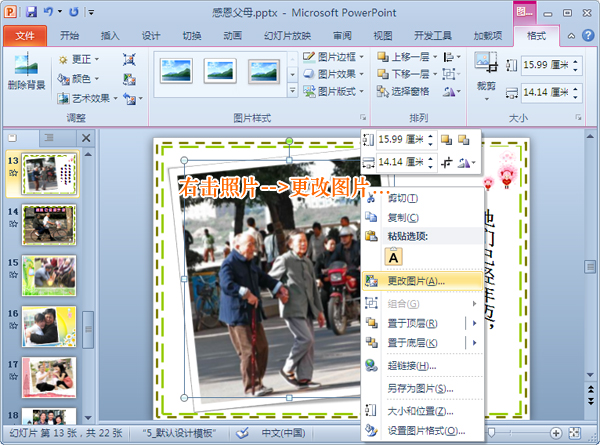
Task: Click the Undo icon in title bar
Action: [48, 12]
